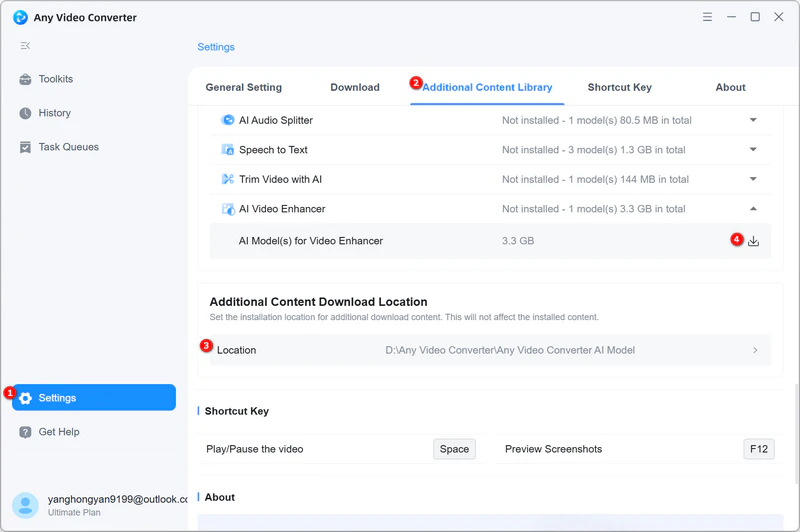Click the About section heading

click(x=219, y=497)
